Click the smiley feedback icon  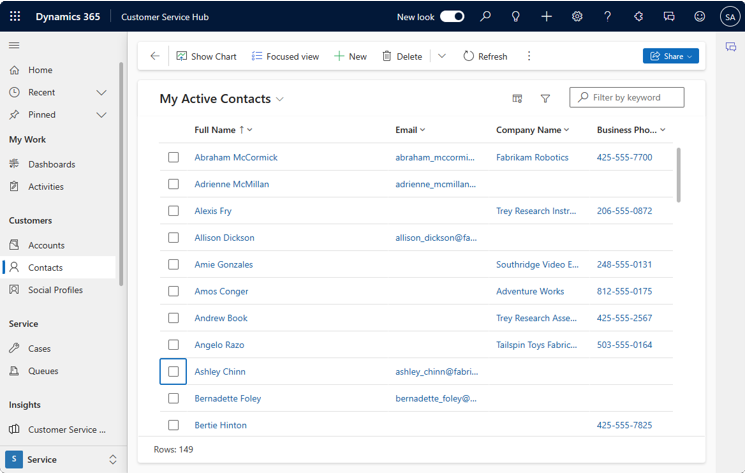[699, 17]
